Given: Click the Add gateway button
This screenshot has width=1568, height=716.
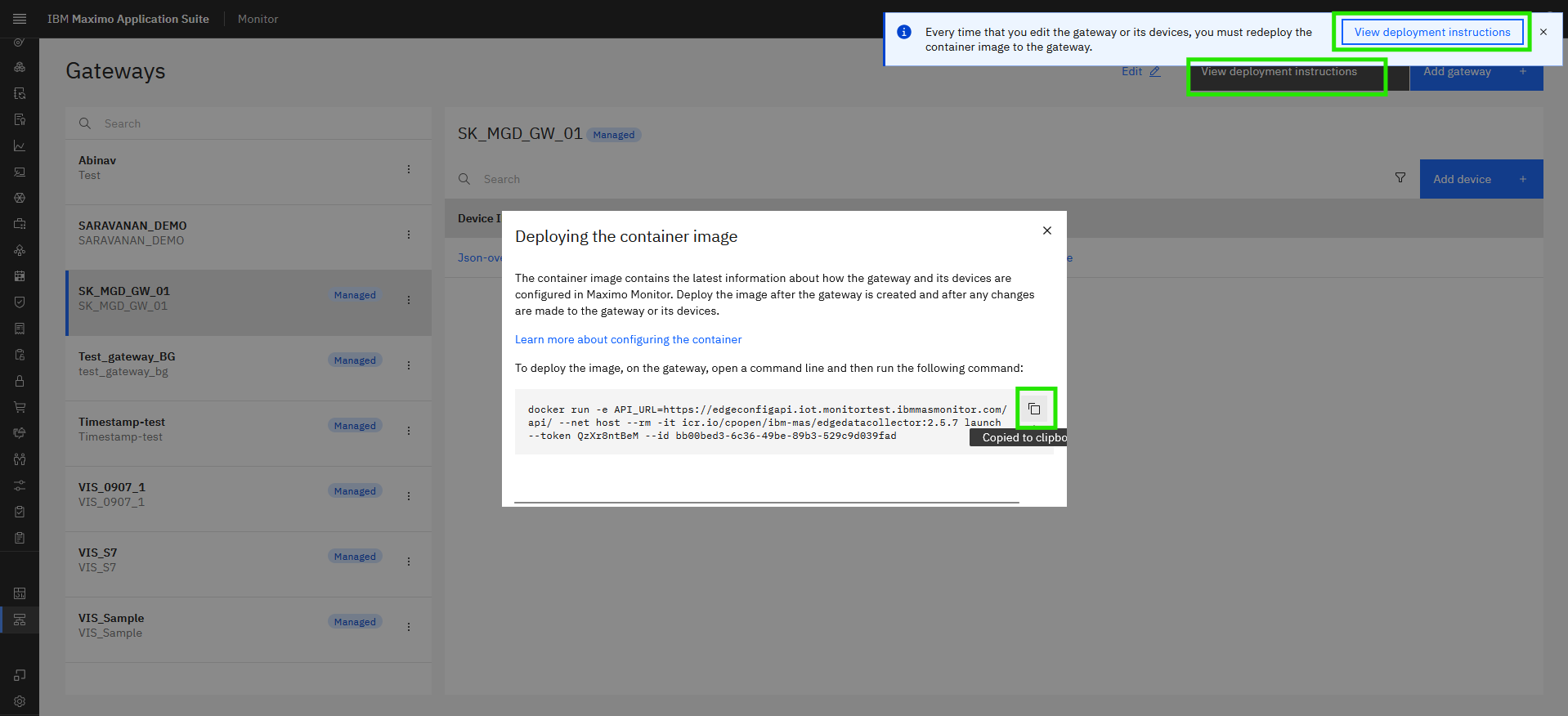Looking at the screenshot, I should tap(1476, 77).
